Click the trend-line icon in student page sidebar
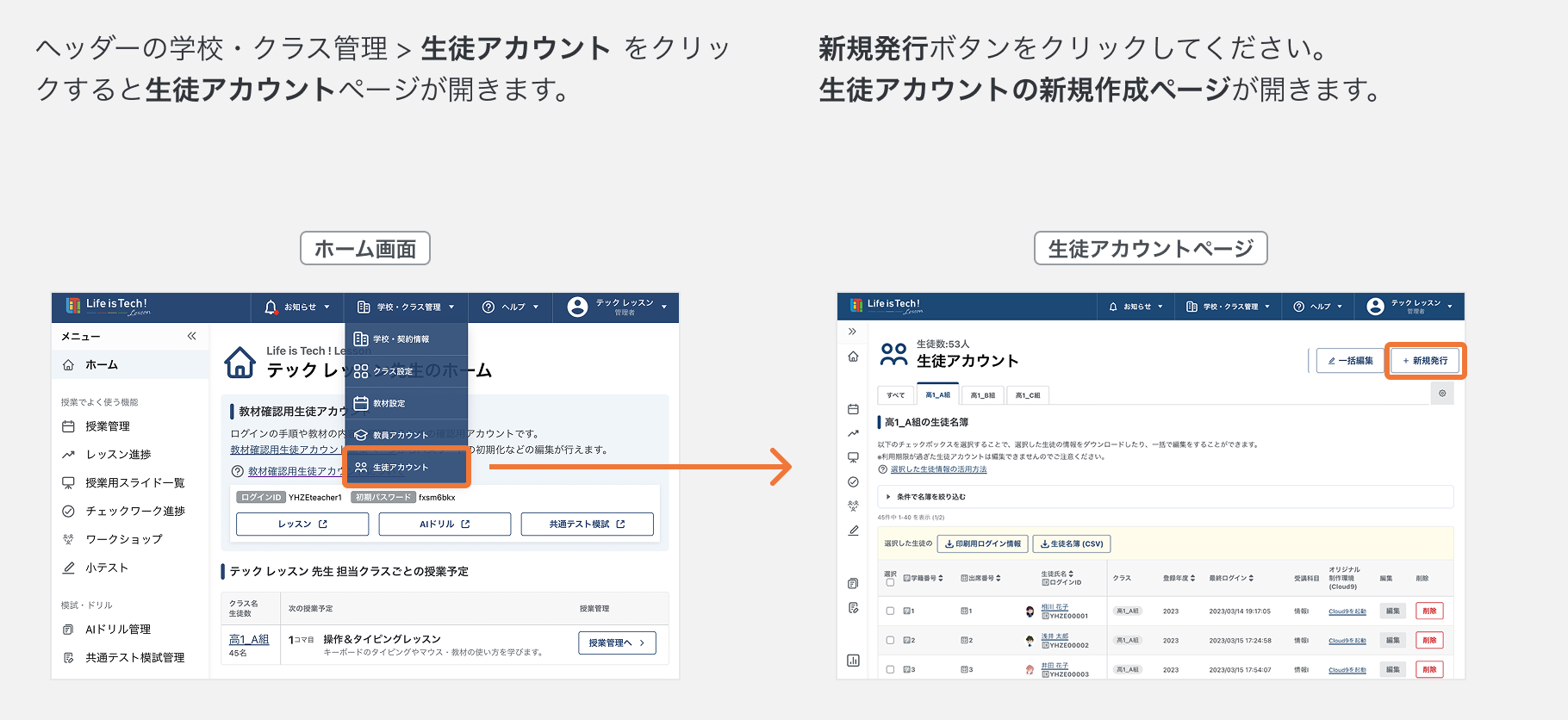 click(x=853, y=433)
